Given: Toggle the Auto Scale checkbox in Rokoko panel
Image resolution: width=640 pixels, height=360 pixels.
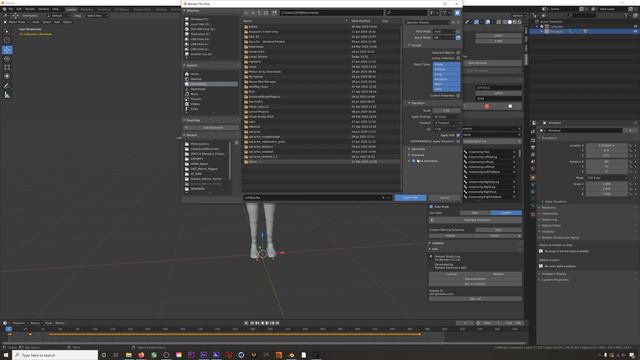Looking at the screenshot, I should pos(431,207).
